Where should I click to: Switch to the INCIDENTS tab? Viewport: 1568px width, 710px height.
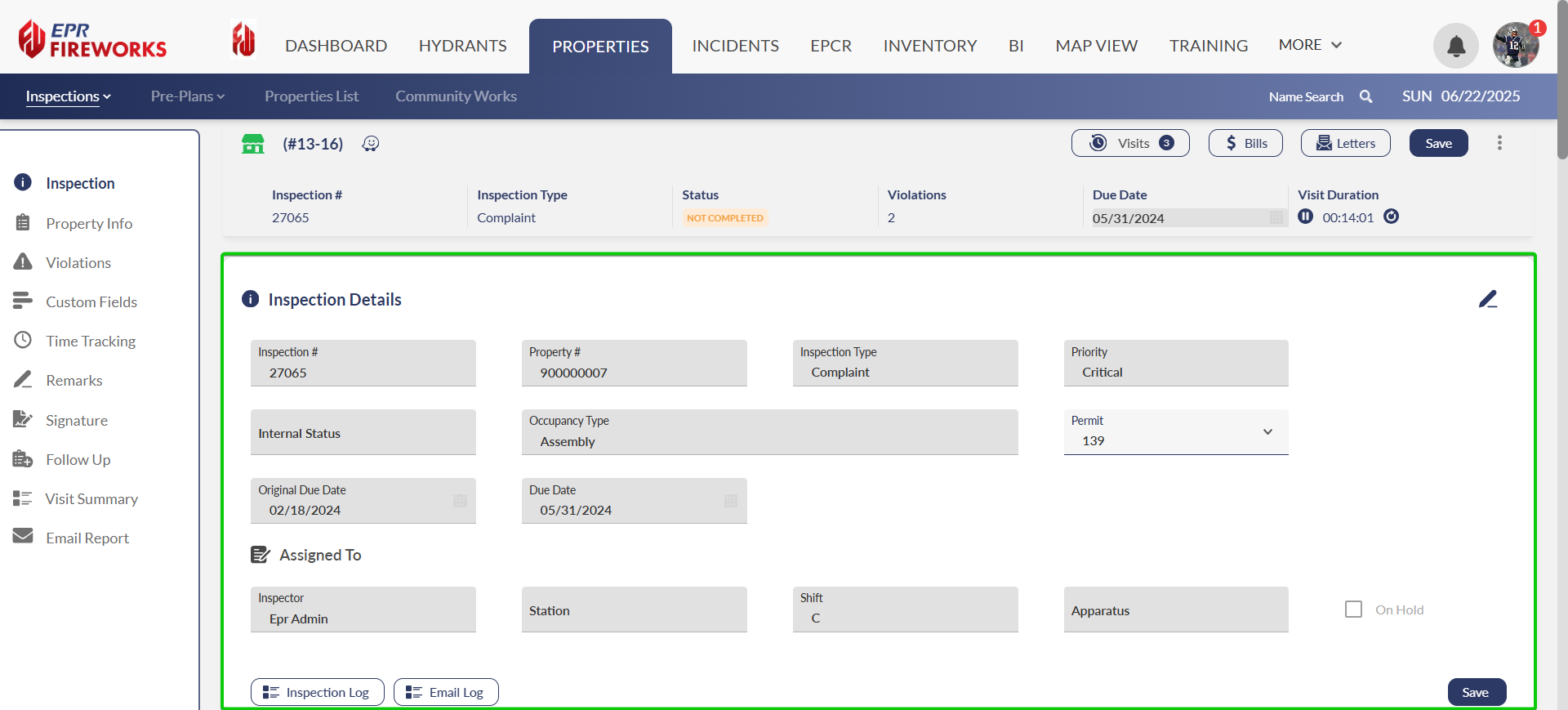coord(735,46)
